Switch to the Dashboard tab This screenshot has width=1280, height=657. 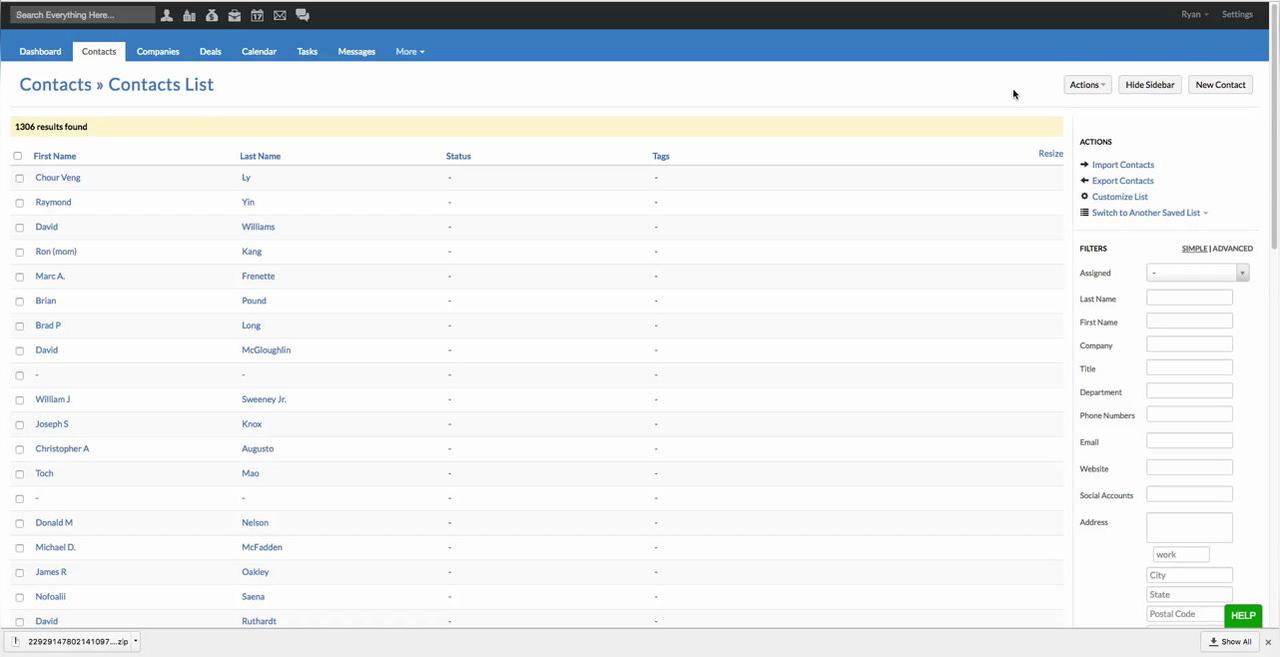[40, 51]
